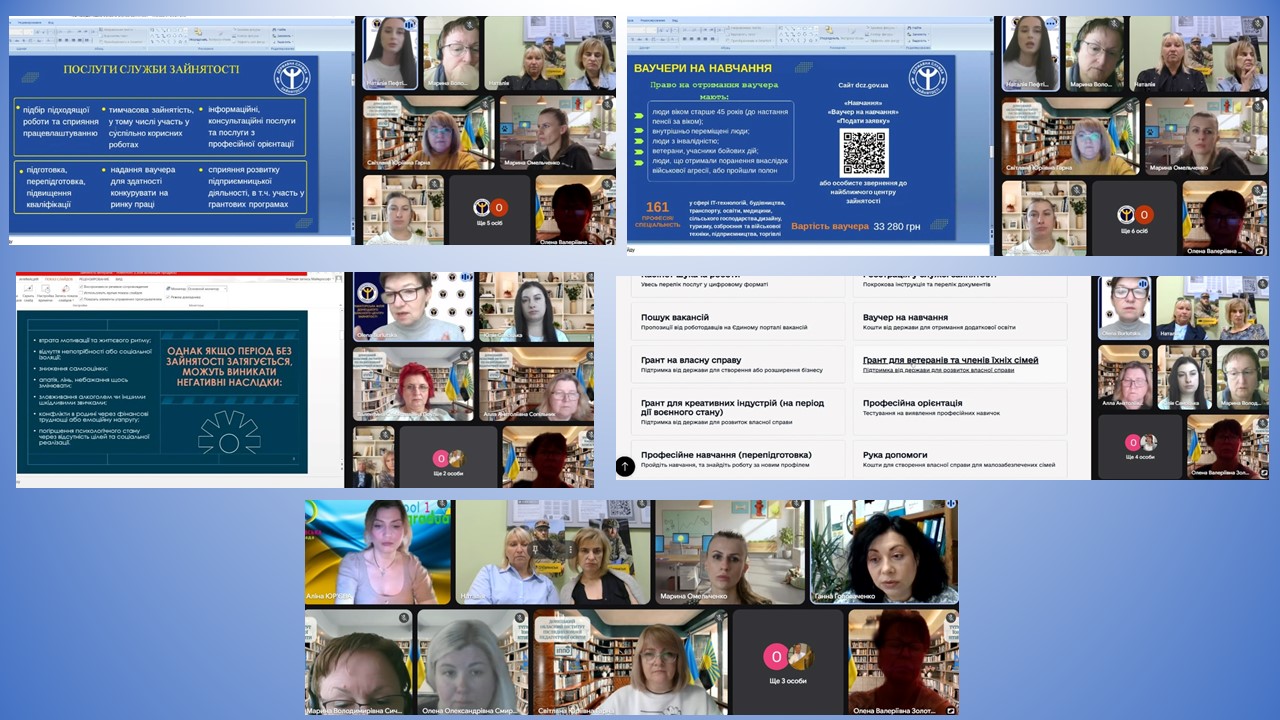Viewport: 1280px width, 720px height.
Task: Click the slide heading 'ВАУЧЕРИ НА НАВЧАННЯ'
Action: click(x=703, y=68)
